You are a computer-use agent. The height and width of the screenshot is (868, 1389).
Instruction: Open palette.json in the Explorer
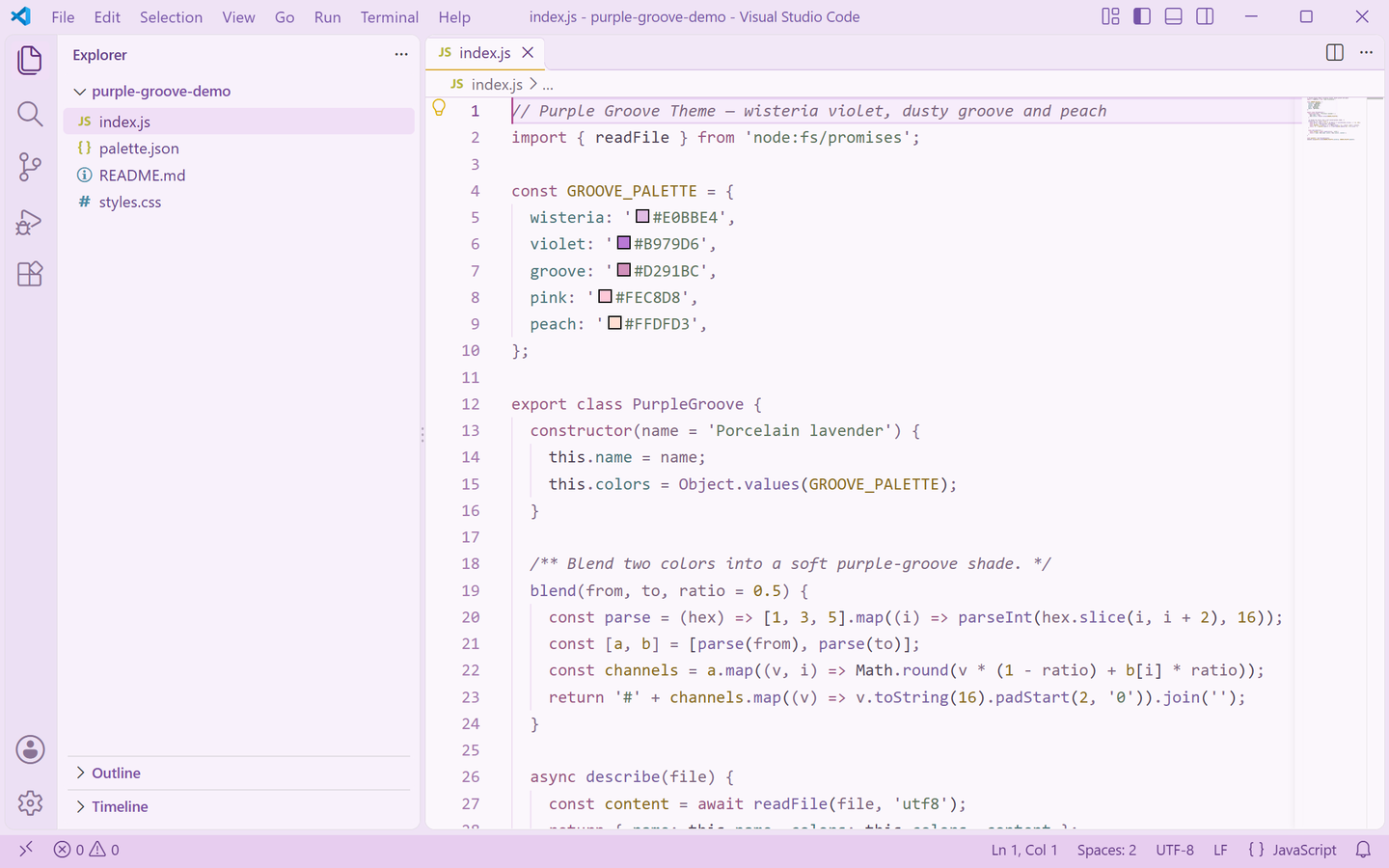coord(239,149)
